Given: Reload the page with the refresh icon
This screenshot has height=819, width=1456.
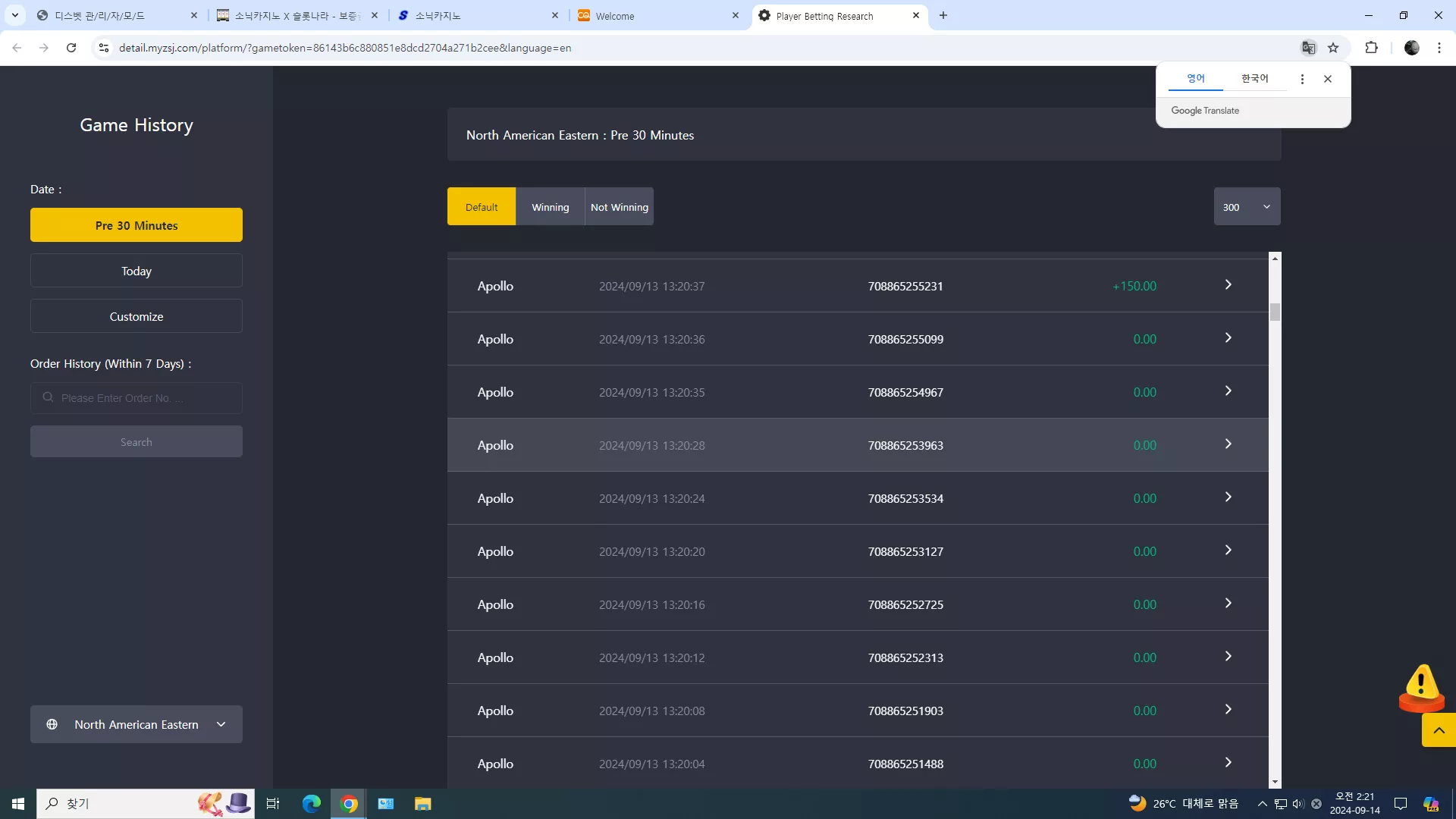Looking at the screenshot, I should 71,48.
